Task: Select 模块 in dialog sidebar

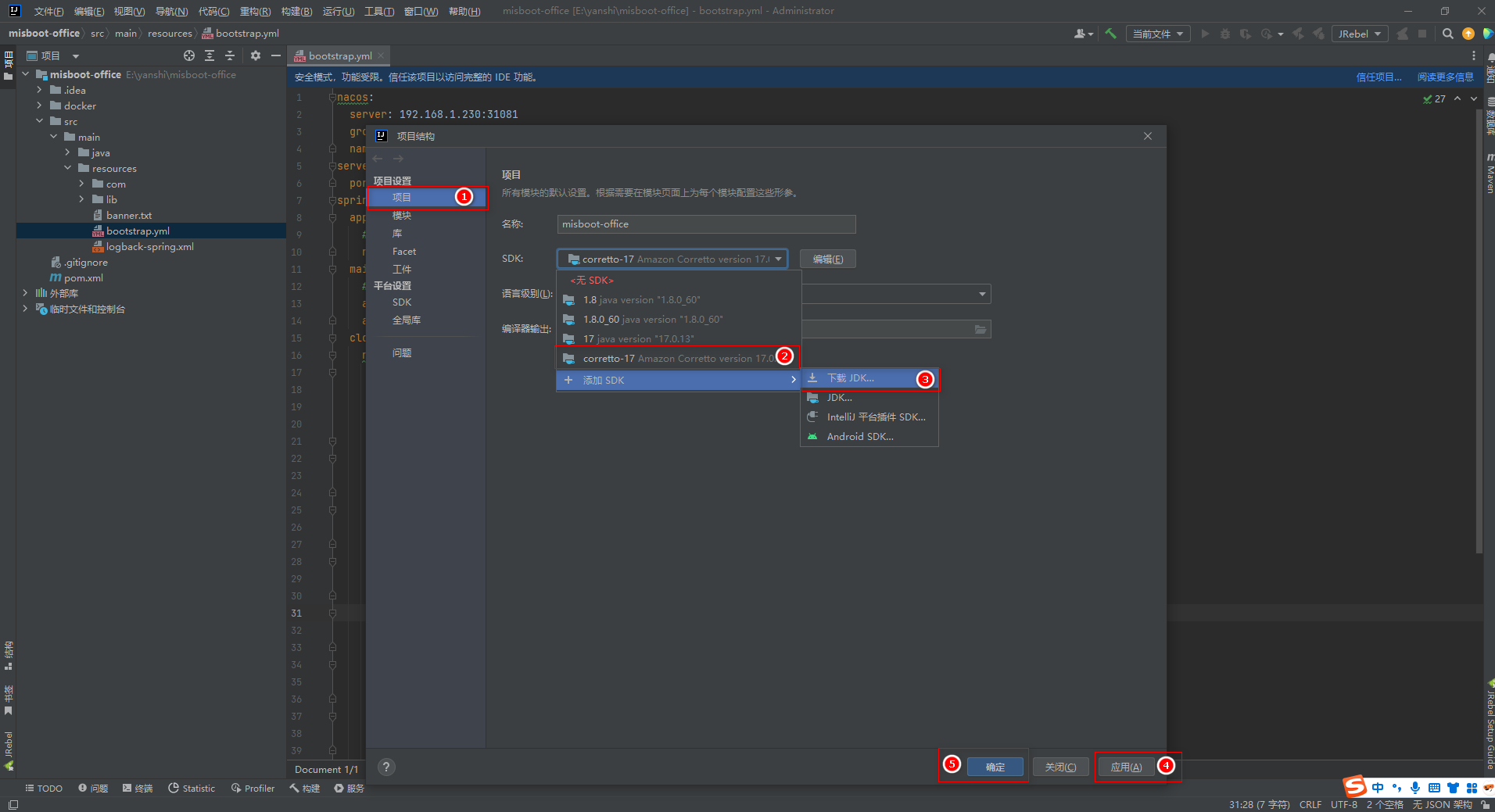Action: point(402,216)
